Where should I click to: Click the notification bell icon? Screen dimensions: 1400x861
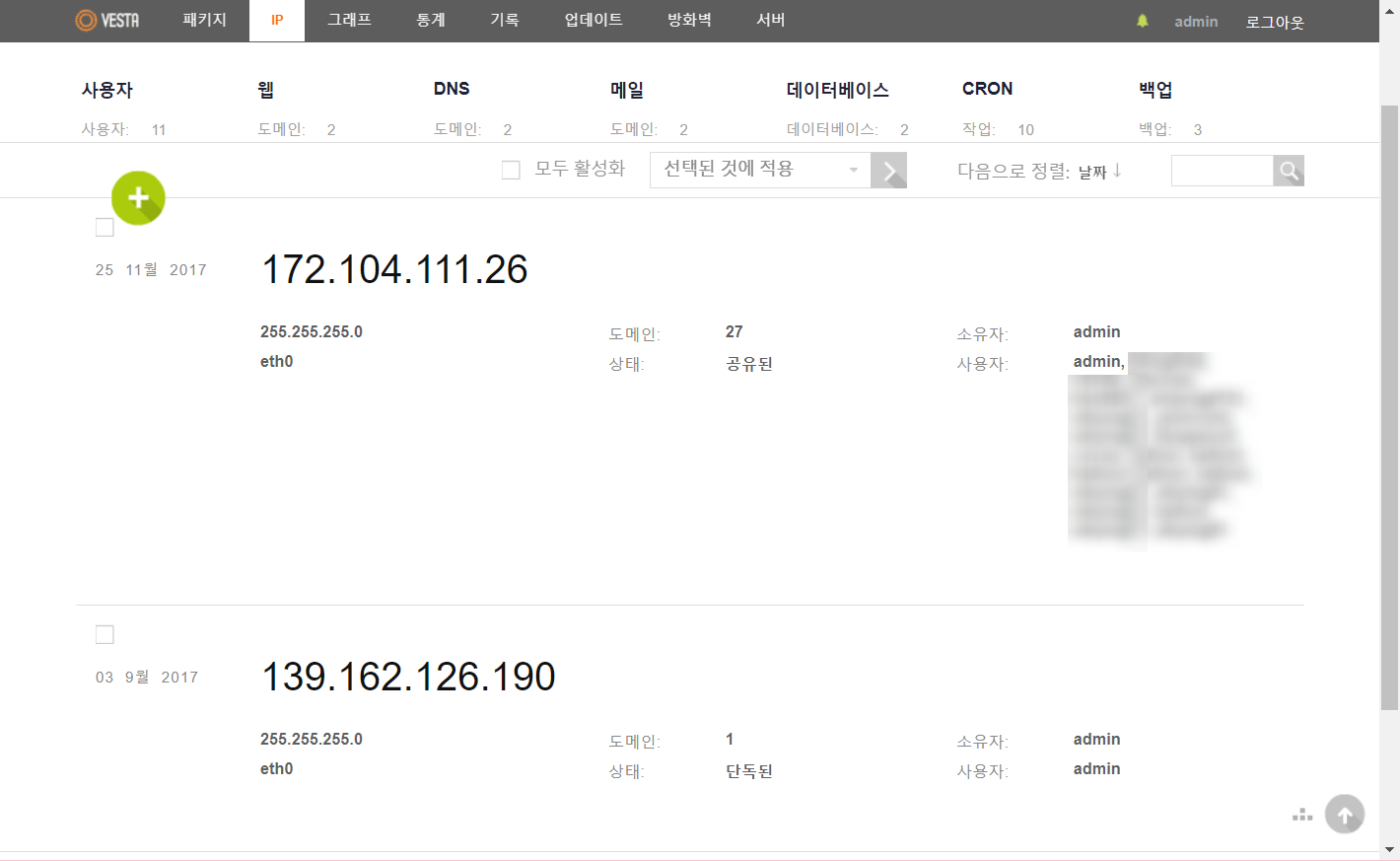(x=1143, y=21)
